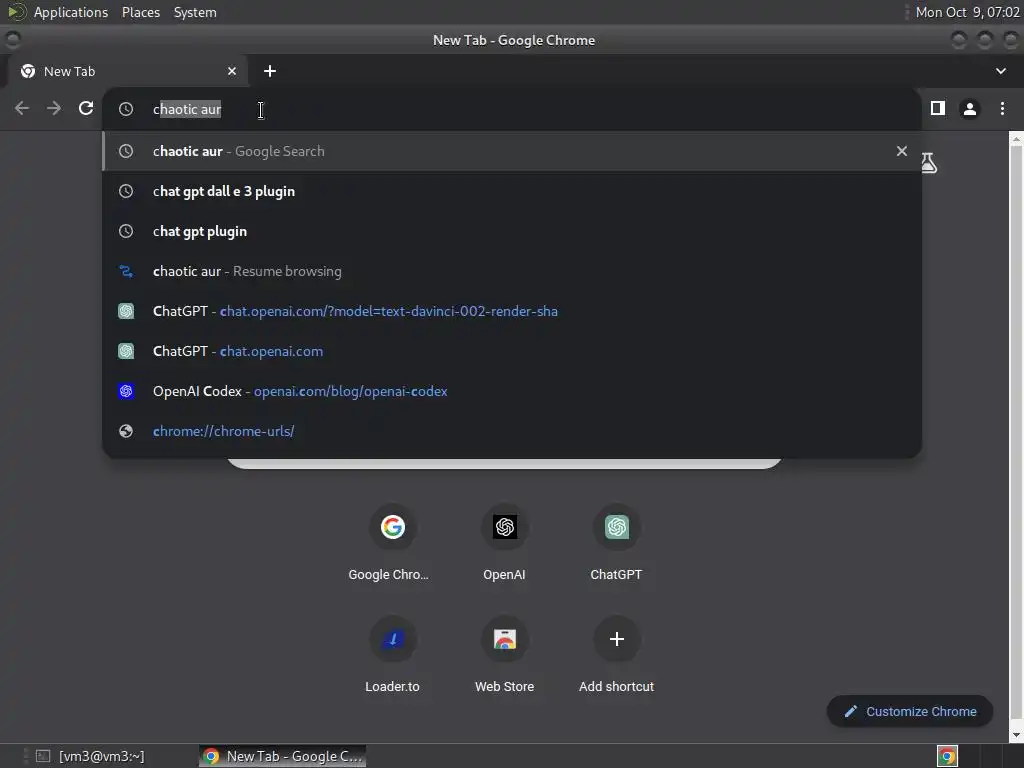Open the Loader.to shortcut tile
1024x768 pixels.
tap(392, 655)
